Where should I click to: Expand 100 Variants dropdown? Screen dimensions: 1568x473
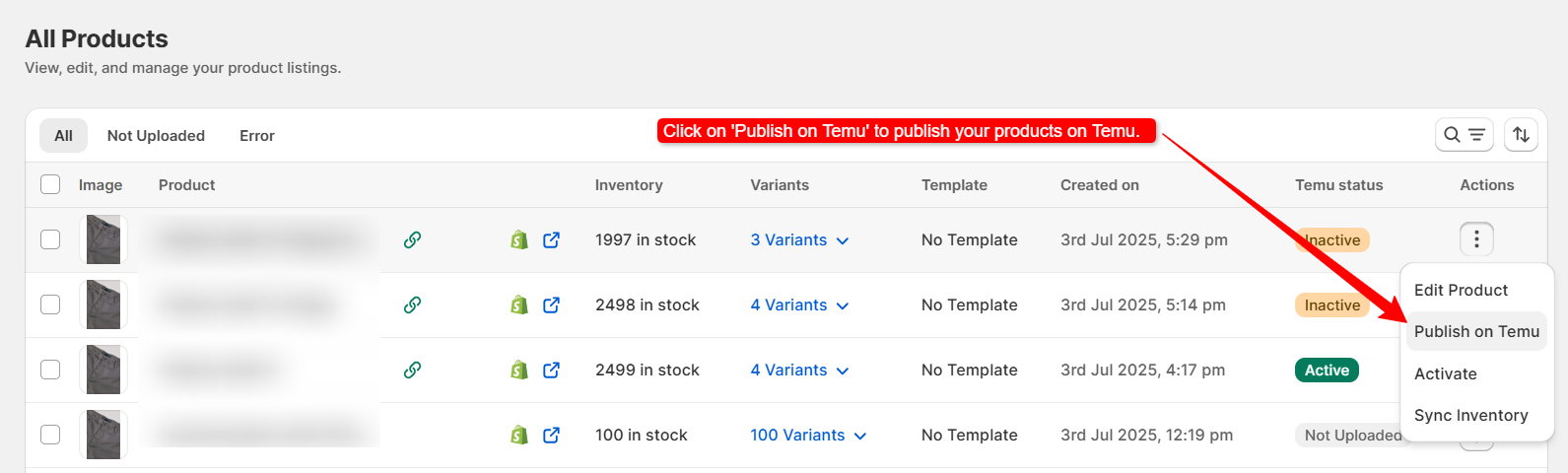pyautogui.click(x=807, y=435)
